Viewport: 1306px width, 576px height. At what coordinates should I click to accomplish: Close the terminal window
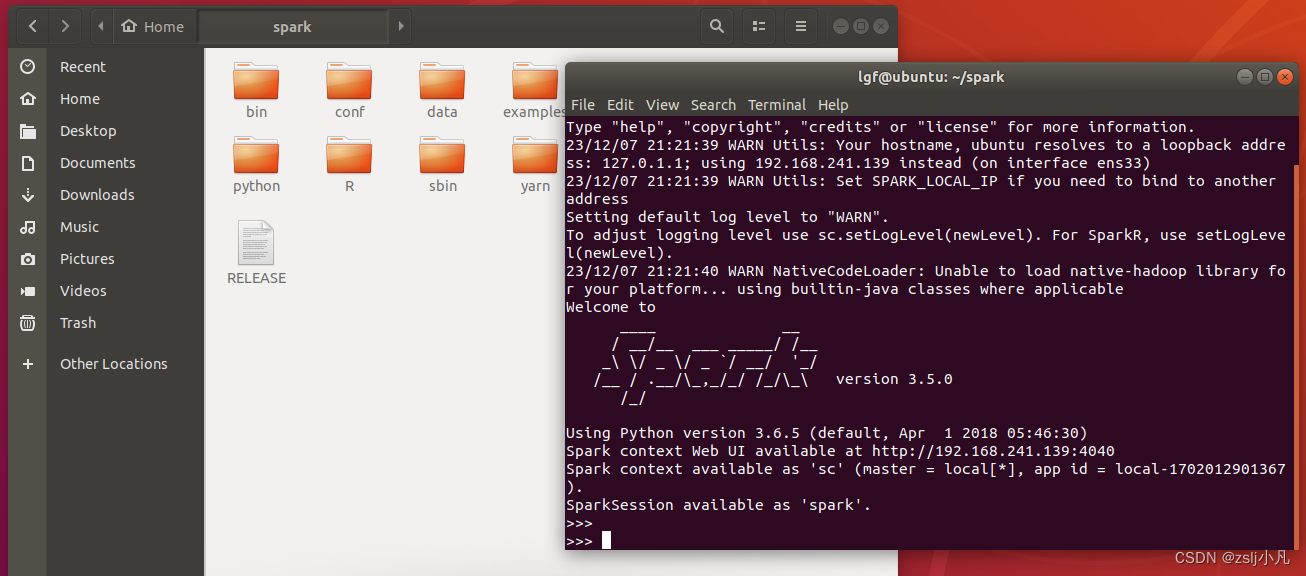point(1283,77)
